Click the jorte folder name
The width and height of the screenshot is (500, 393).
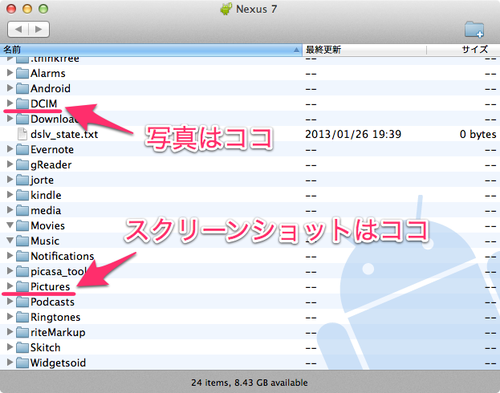(x=42, y=180)
